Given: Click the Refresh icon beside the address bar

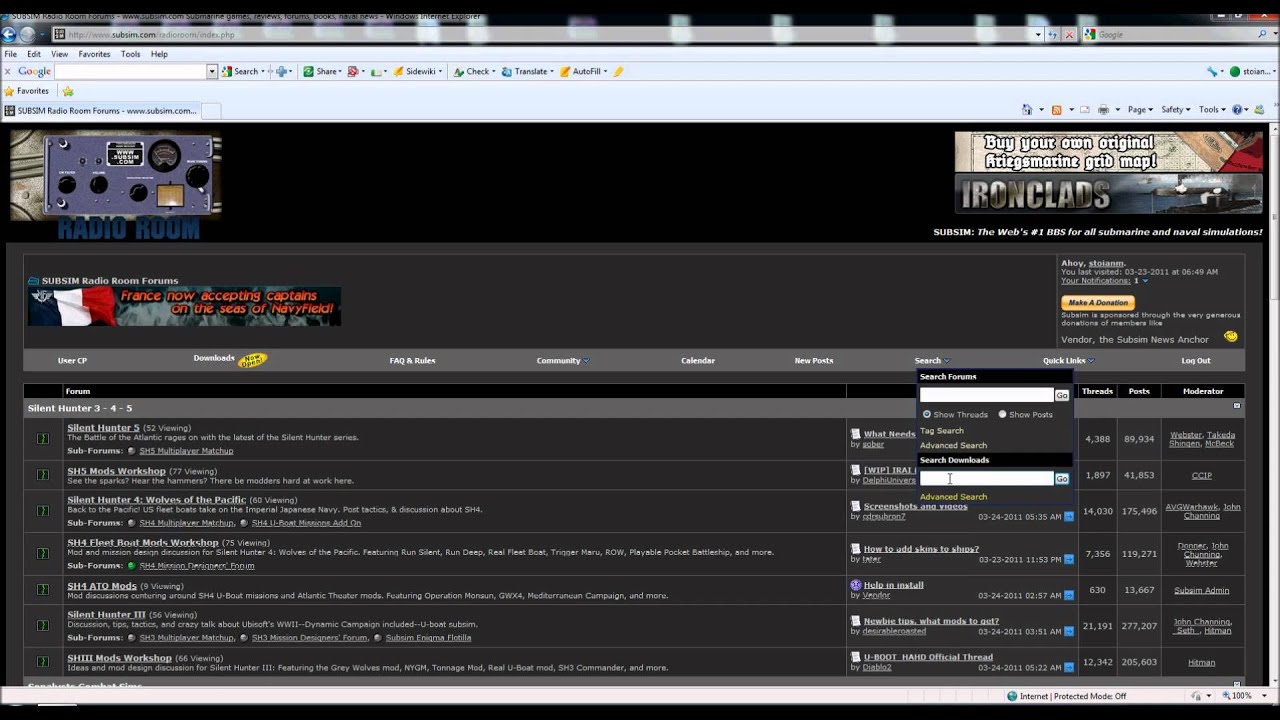Looking at the screenshot, I should click(x=1053, y=34).
